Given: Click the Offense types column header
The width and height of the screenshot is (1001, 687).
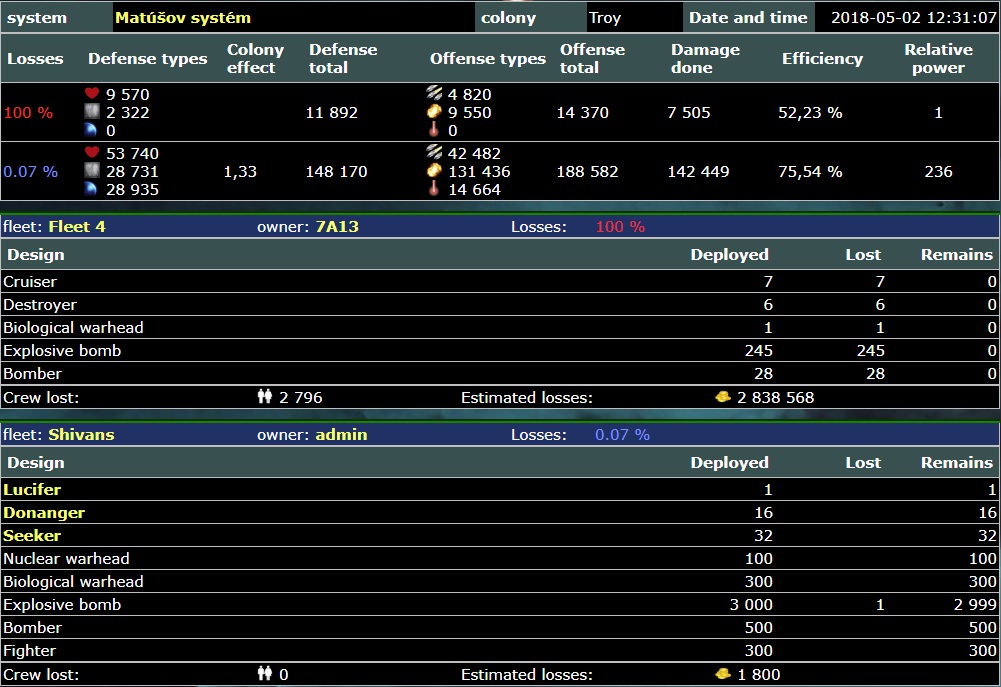Looking at the screenshot, I should click(x=488, y=59).
